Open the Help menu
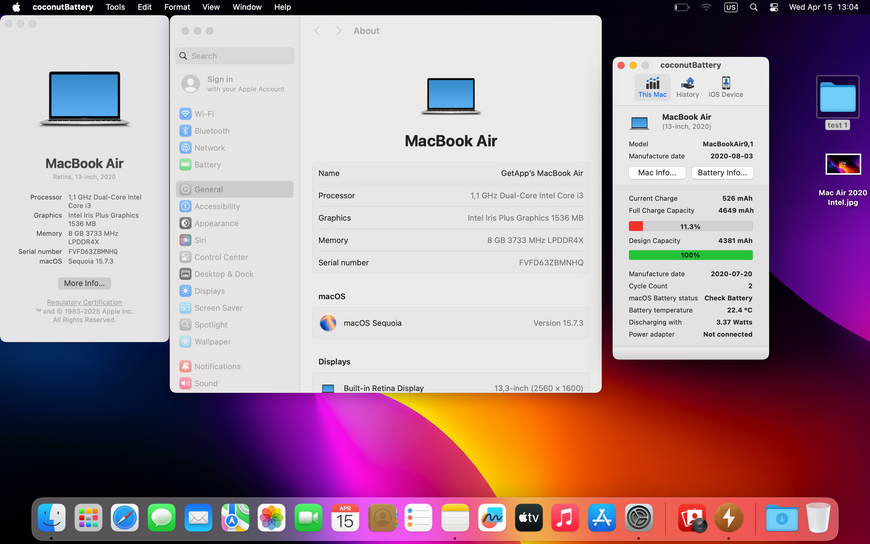 (x=282, y=7)
